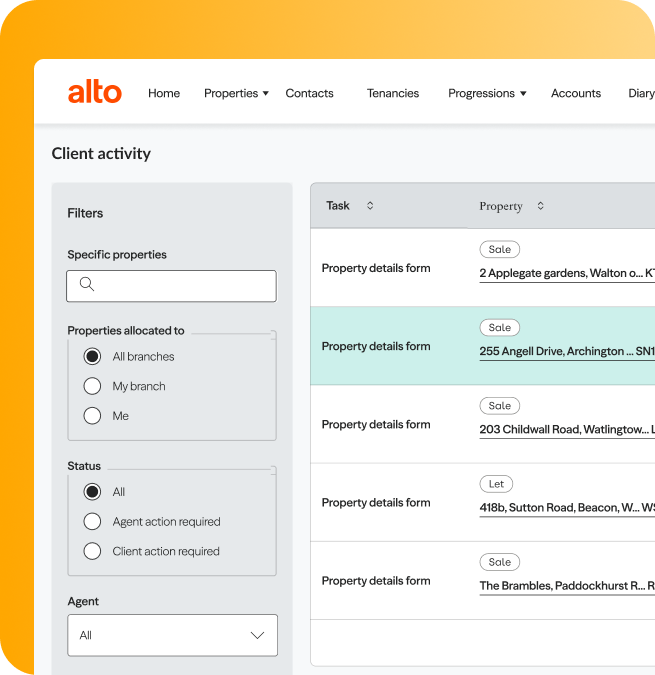Viewport: 655px width, 675px height.
Task: Click the search magnifier icon in Specific properties
Action: click(87, 285)
